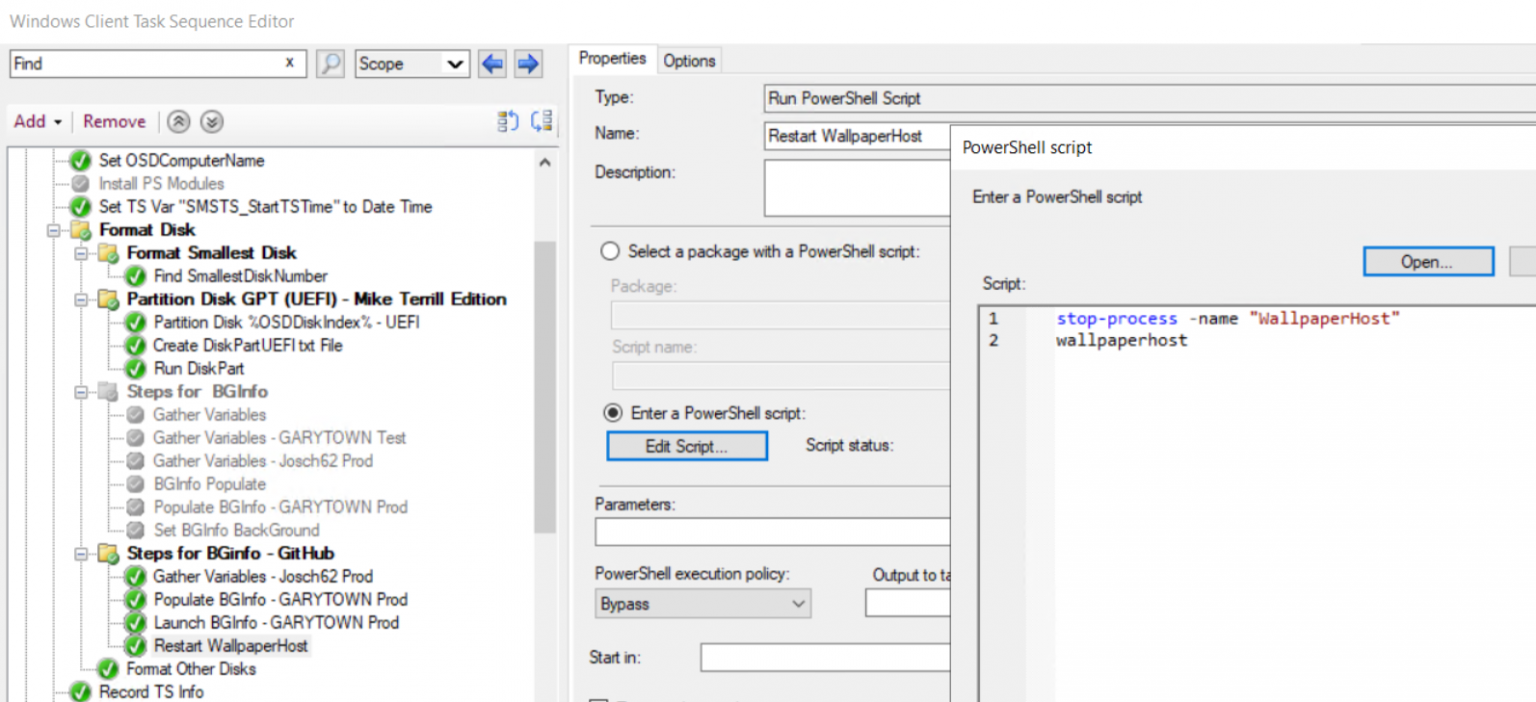The image size is (1536, 702).
Task: Open the Add dropdown menu
Action: (x=37, y=121)
